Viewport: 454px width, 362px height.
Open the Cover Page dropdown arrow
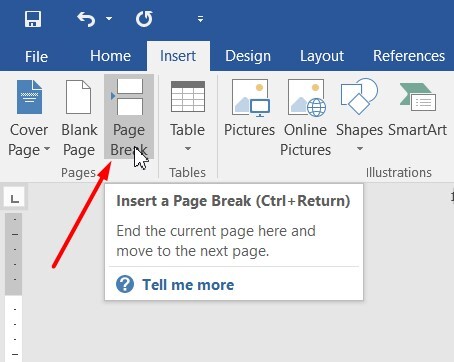pos(47,149)
